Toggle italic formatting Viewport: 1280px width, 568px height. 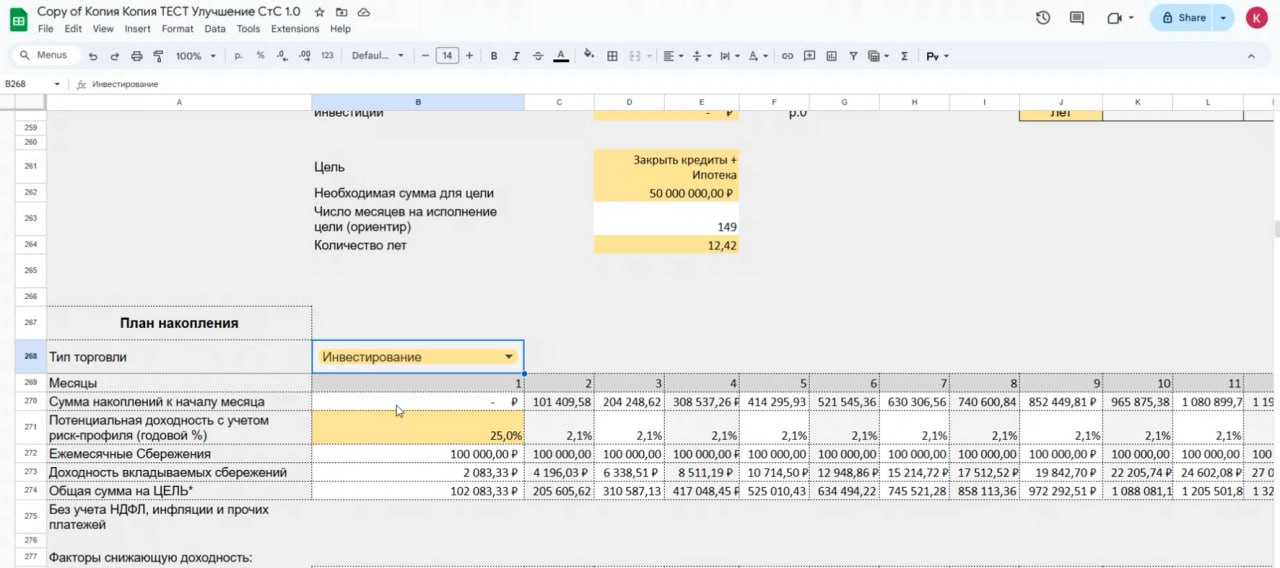pos(516,56)
